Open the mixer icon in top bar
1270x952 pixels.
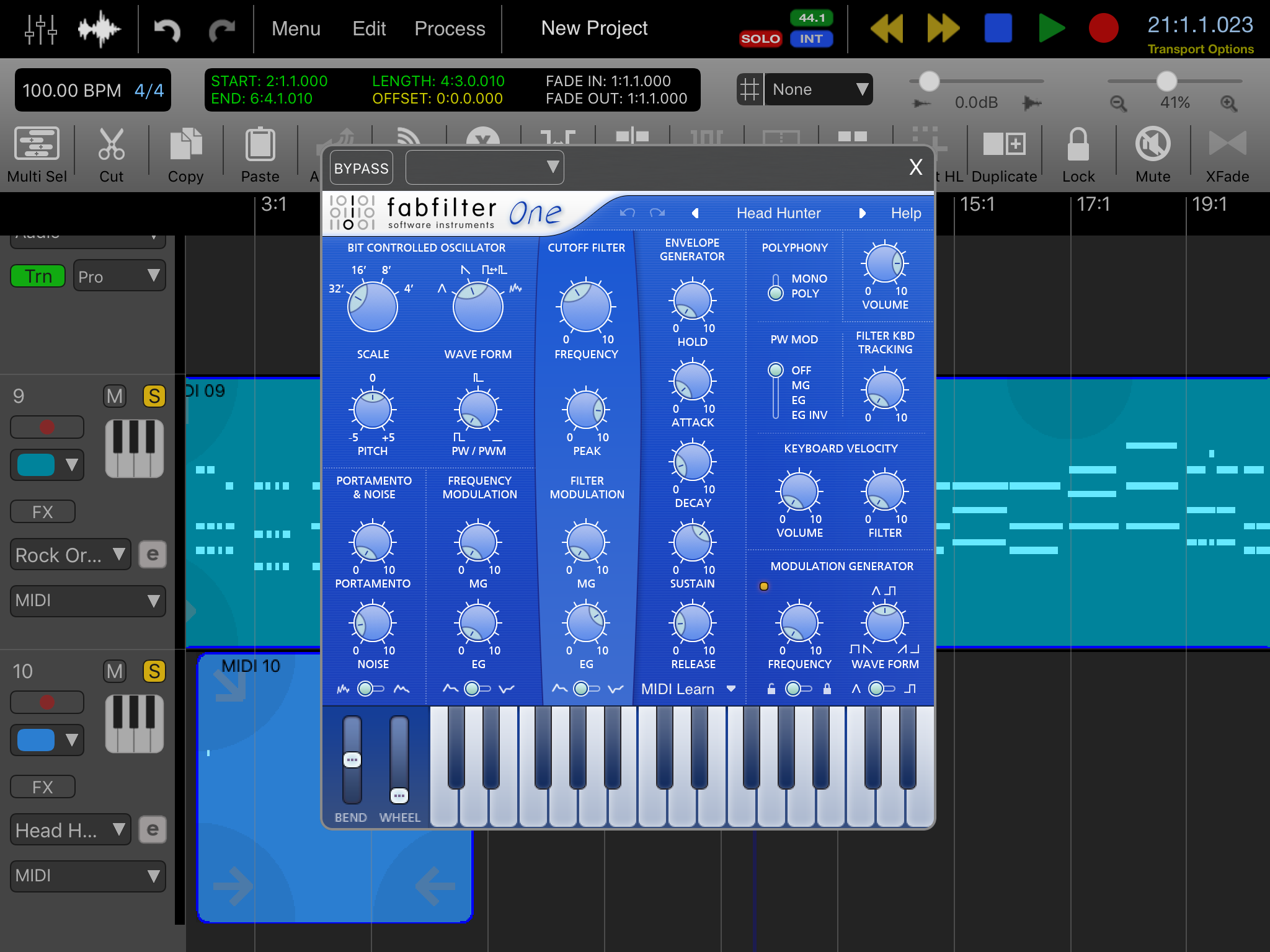pyautogui.click(x=41, y=29)
